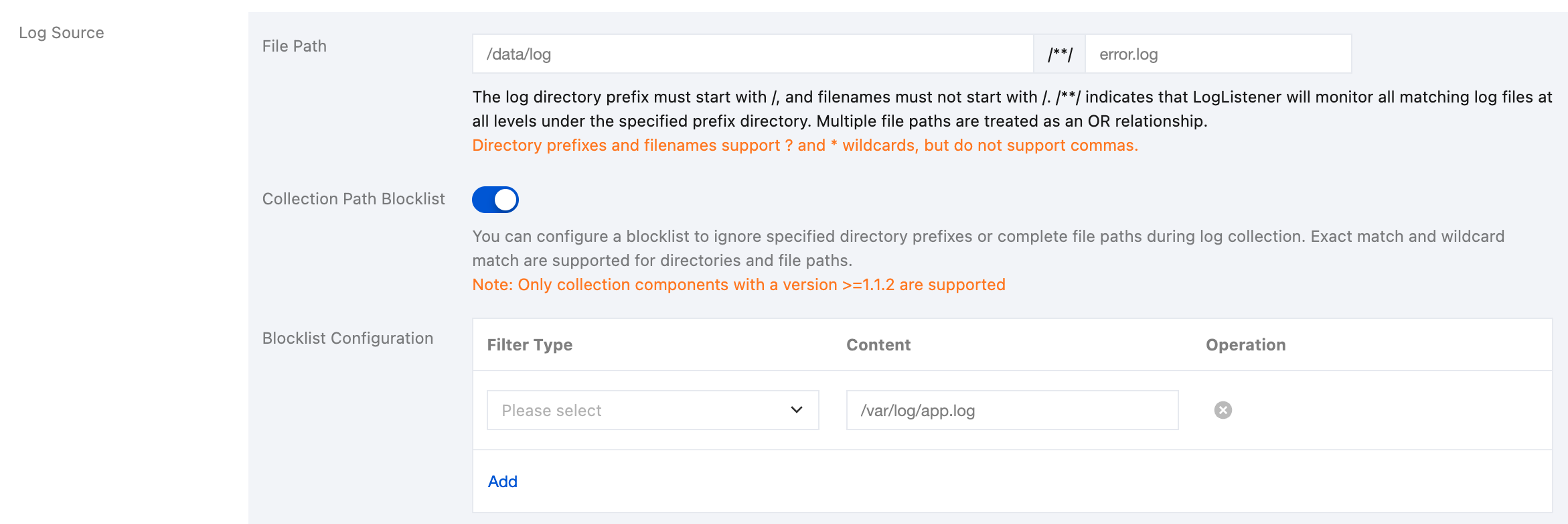Focus the /data/log directory prefix field
This screenshot has height=524, width=1568.
click(753, 54)
